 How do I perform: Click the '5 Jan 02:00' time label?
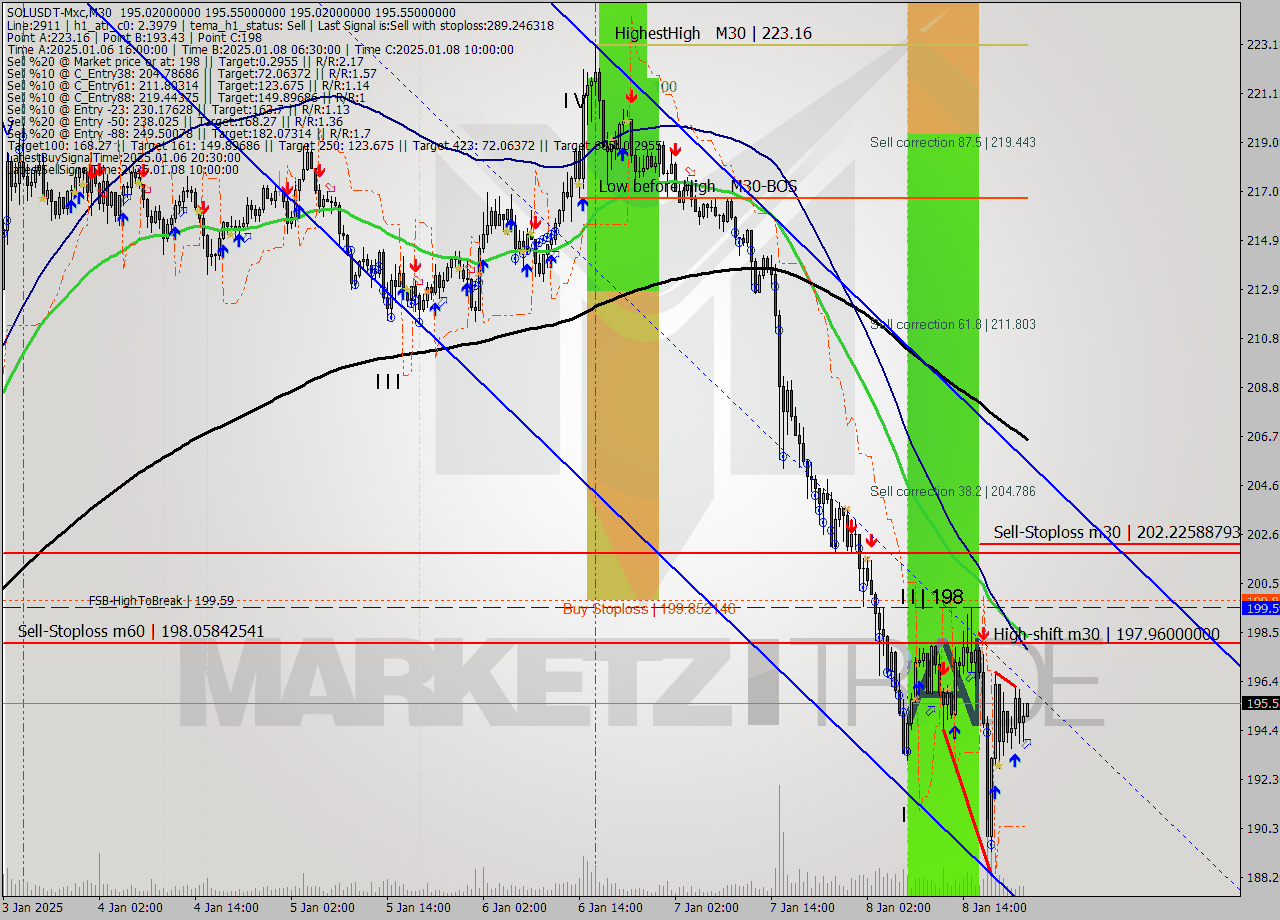pyautogui.click(x=322, y=908)
